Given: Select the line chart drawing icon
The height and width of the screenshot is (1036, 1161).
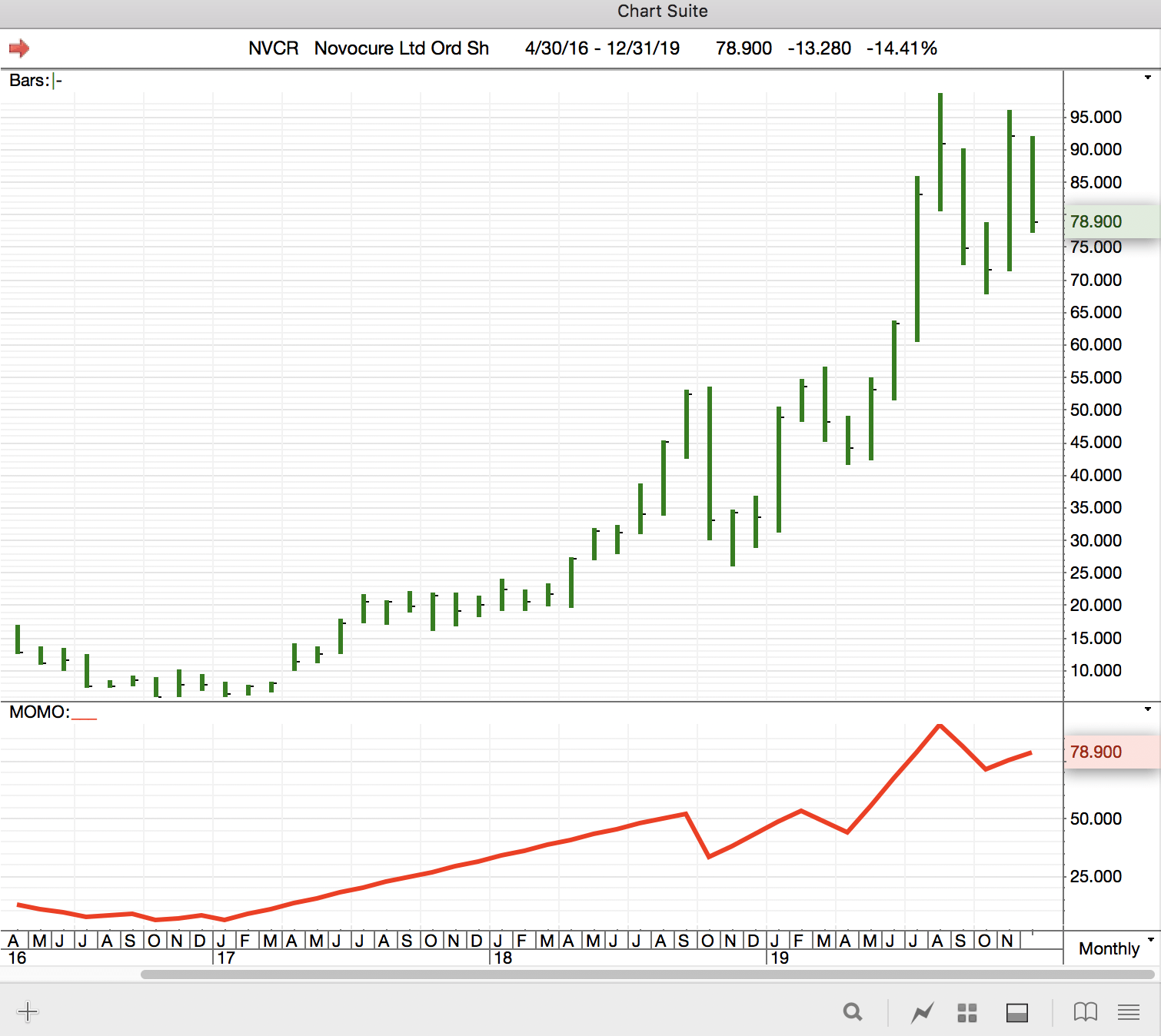Looking at the screenshot, I should tap(923, 1012).
